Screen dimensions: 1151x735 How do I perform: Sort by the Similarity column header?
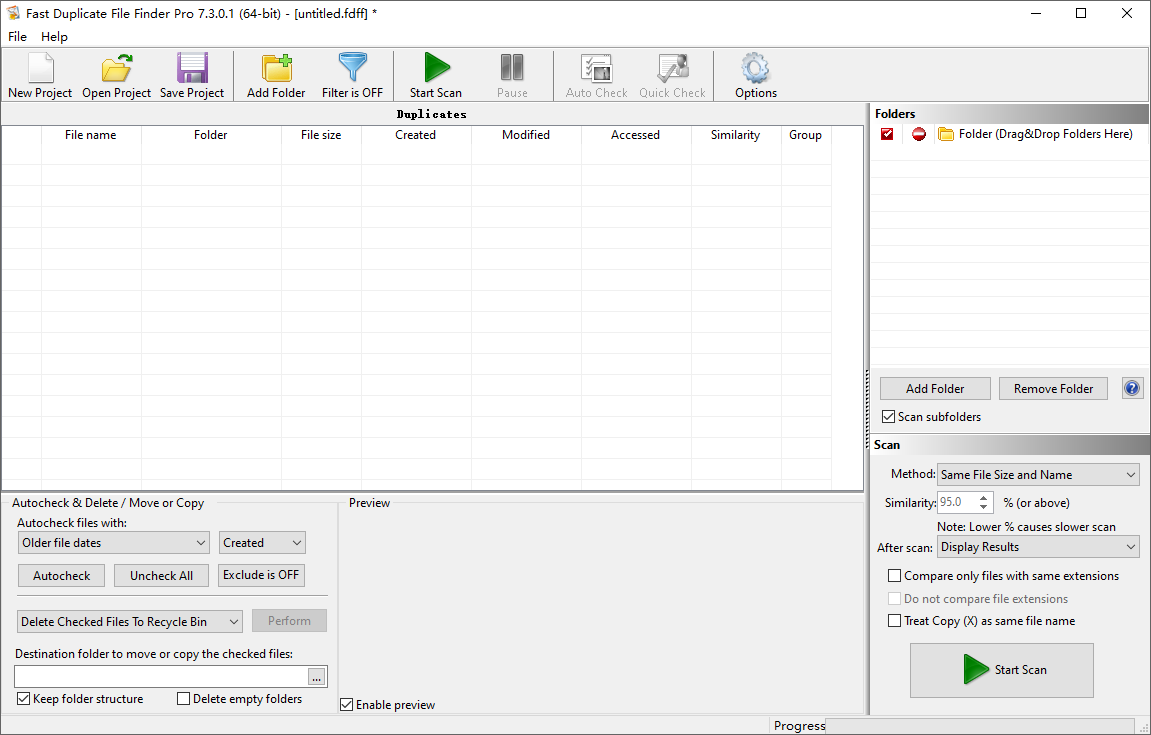[x=736, y=135]
